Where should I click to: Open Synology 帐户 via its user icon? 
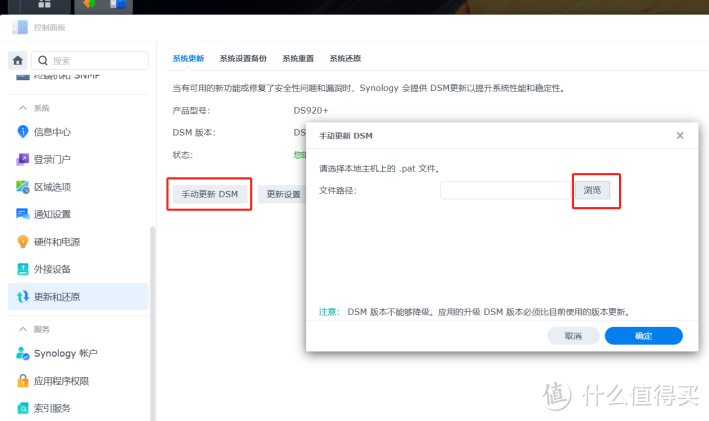[x=23, y=353]
